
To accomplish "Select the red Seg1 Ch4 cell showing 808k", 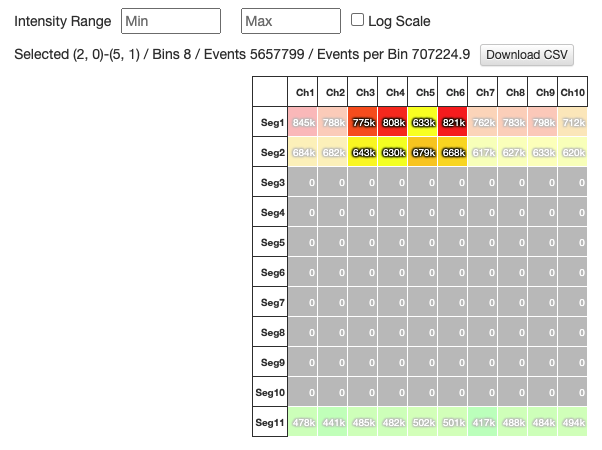I will [x=393, y=123].
